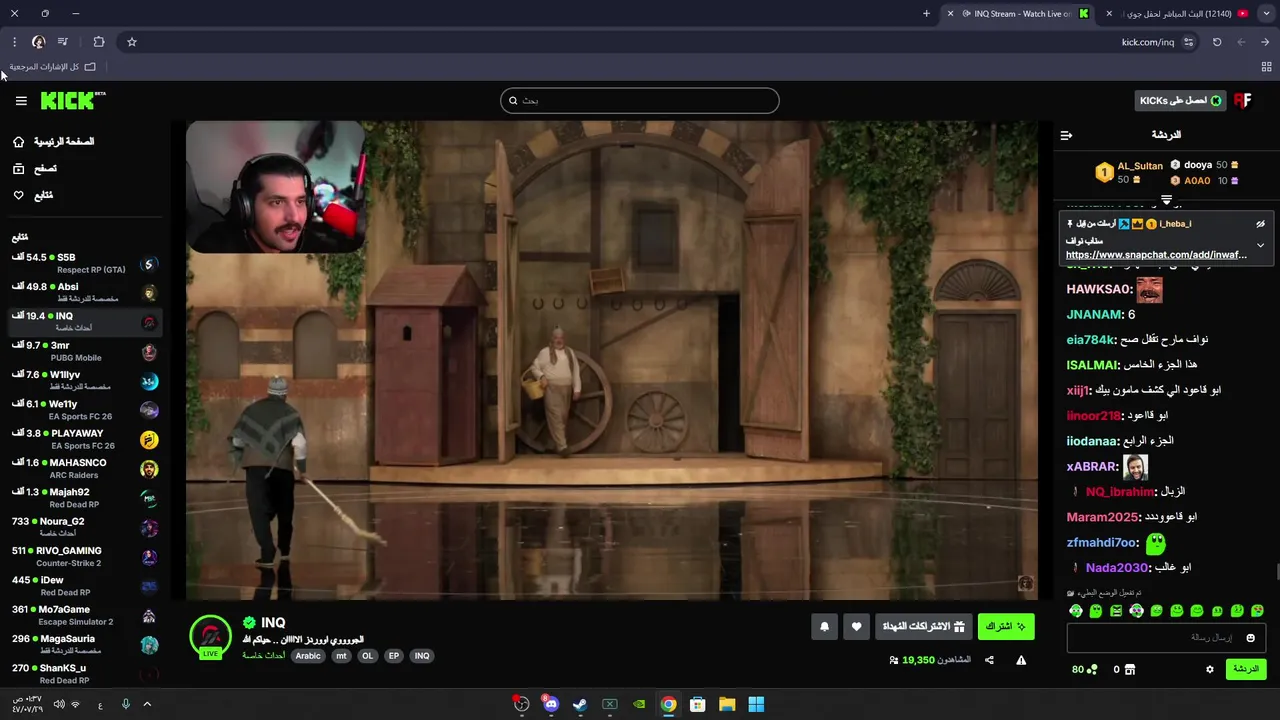
Task: Open Discord from the taskbar
Action: tap(550, 704)
